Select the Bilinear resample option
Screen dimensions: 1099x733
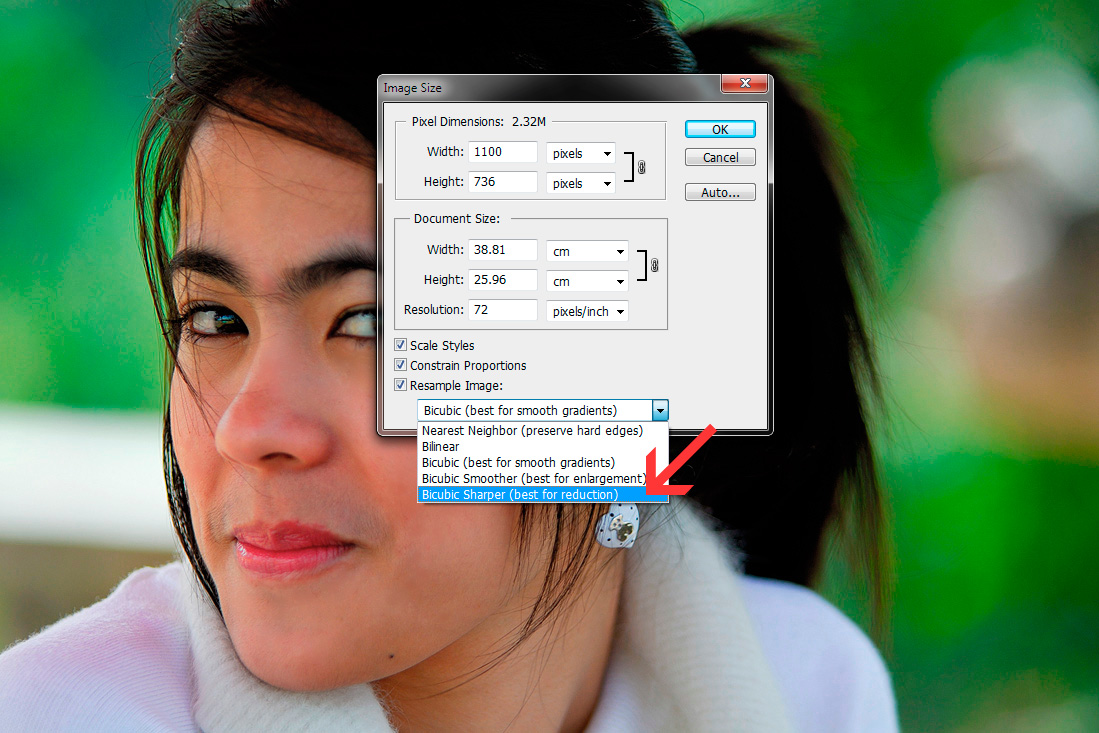coord(441,447)
